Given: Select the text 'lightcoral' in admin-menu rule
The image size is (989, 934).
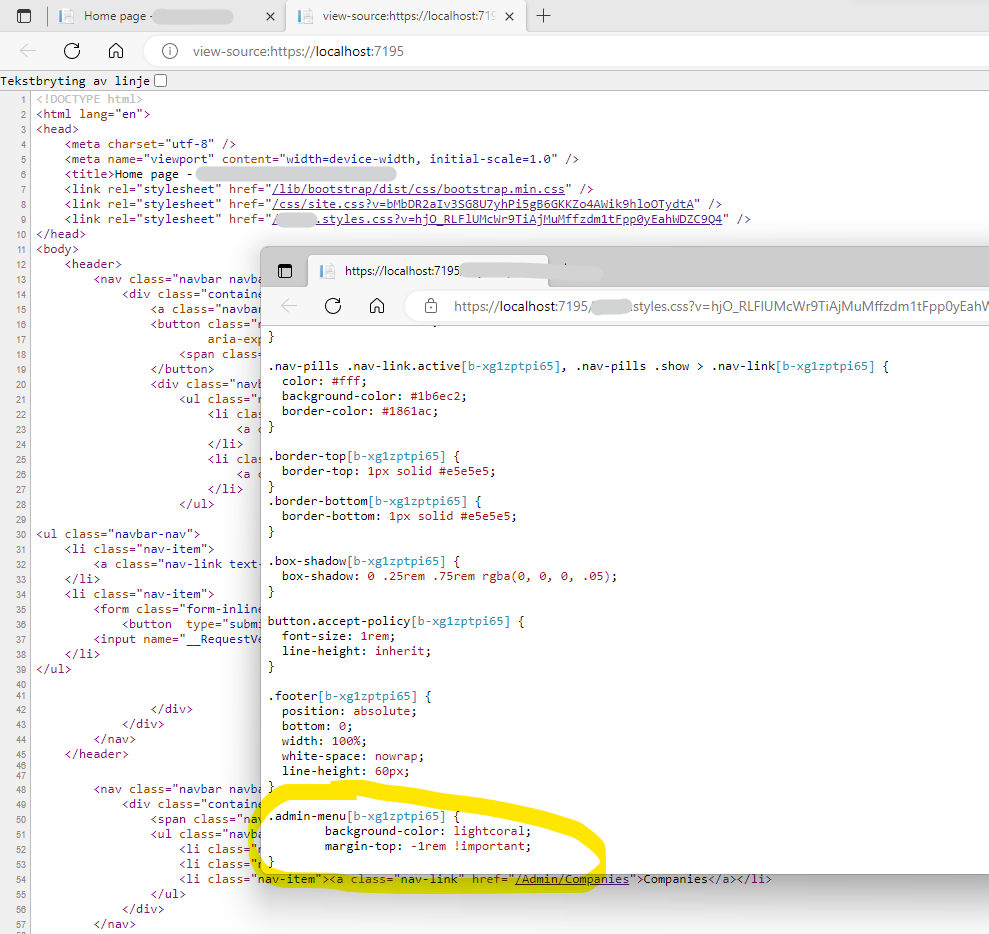Looking at the screenshot, I should (x=488, y=831).
